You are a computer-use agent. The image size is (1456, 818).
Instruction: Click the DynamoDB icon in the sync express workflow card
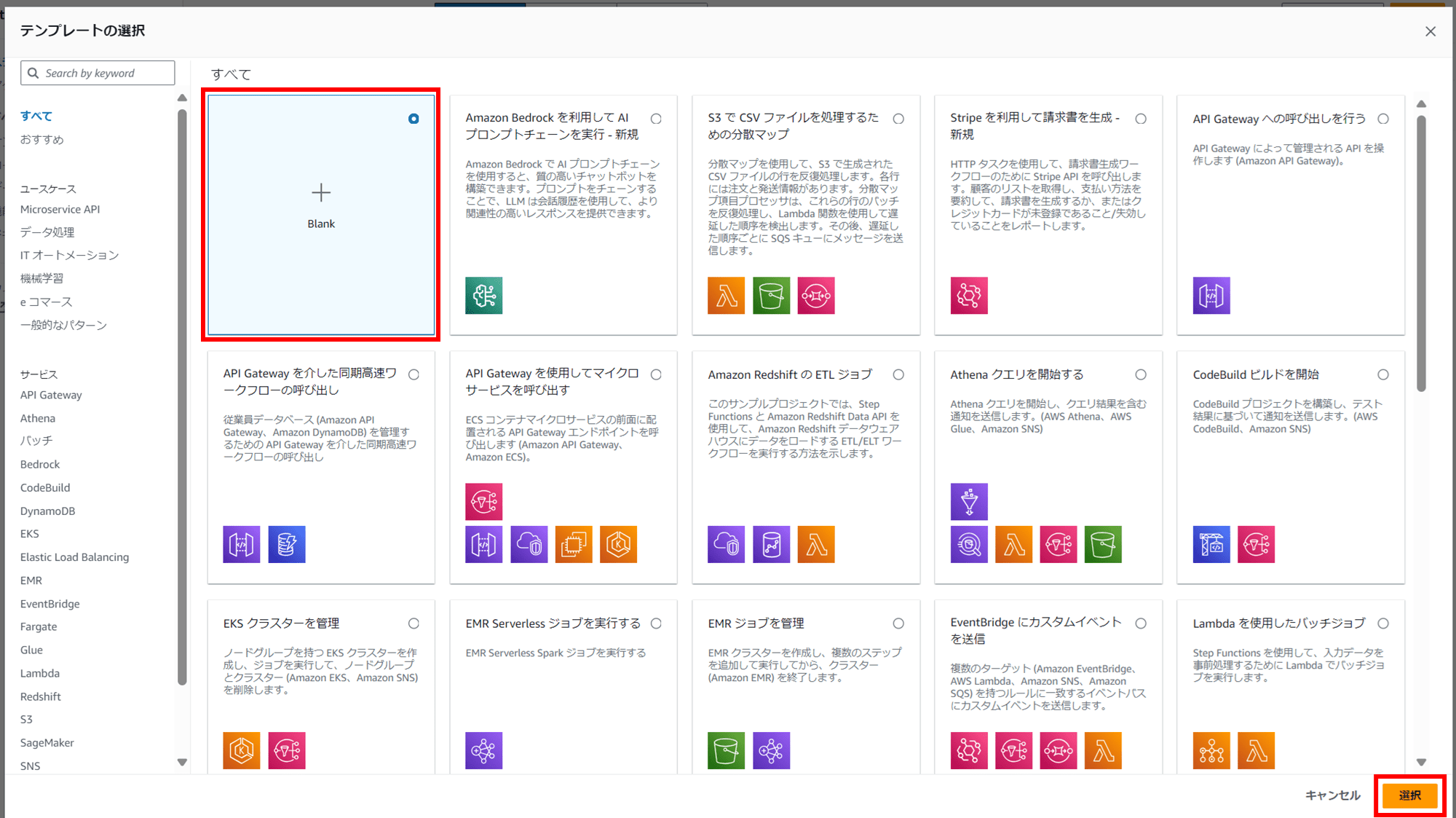pyautogui.click(x=287, y=544)
